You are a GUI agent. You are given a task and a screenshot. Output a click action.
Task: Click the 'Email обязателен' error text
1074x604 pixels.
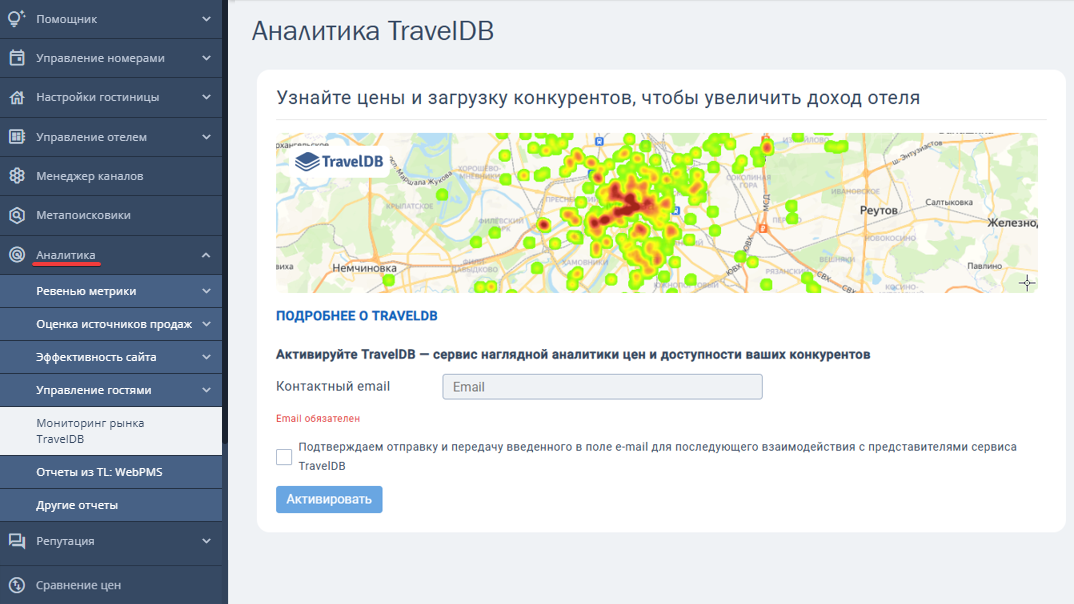pyautogui.click(x=318, y=418)
